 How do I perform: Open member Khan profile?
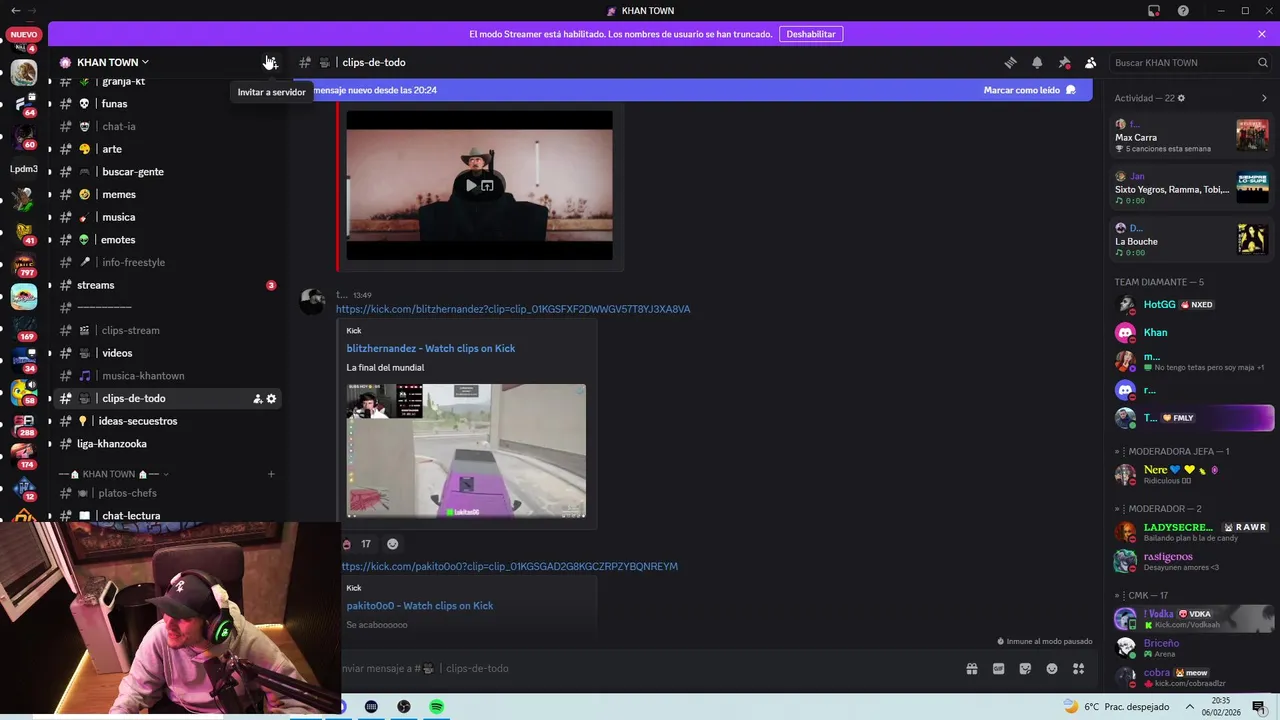point(1191,332)
